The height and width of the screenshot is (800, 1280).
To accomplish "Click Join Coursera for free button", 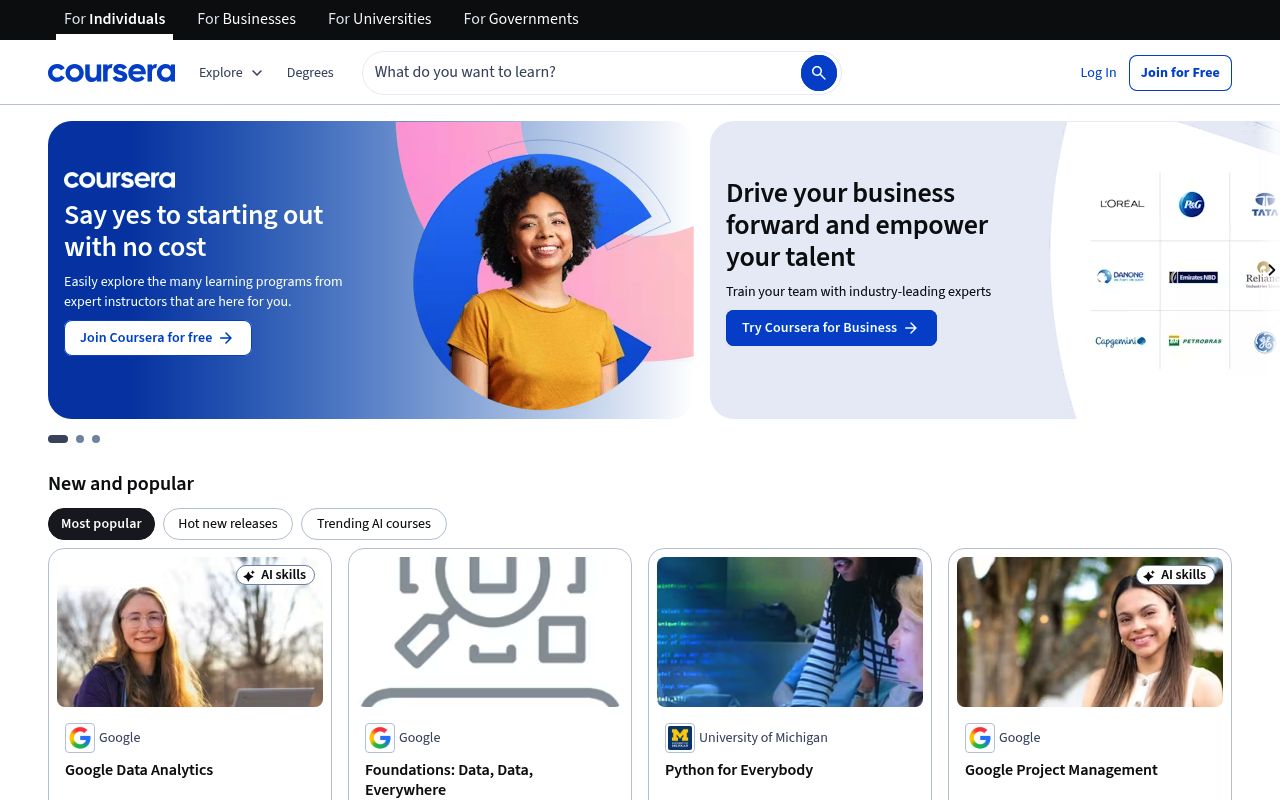I will tap(158, 338).
